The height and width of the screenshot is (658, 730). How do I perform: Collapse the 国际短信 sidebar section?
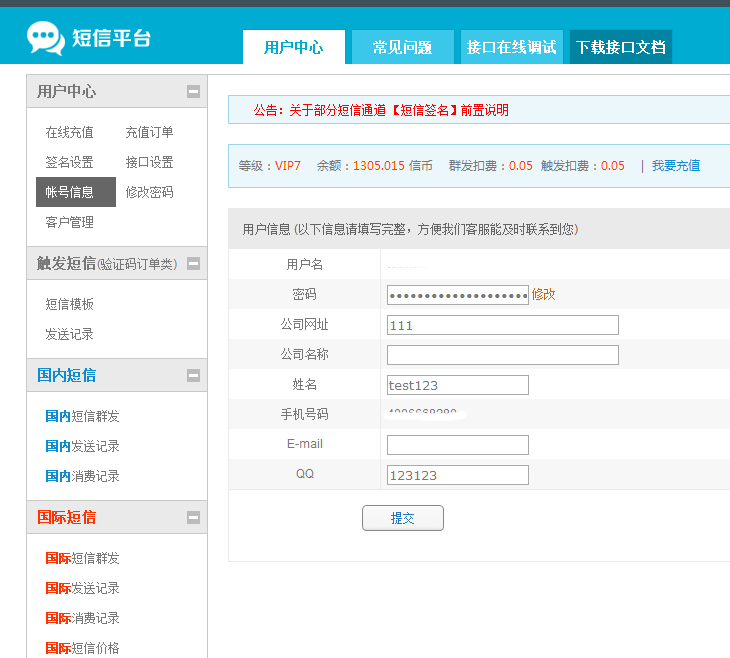[x=193, y=518]
